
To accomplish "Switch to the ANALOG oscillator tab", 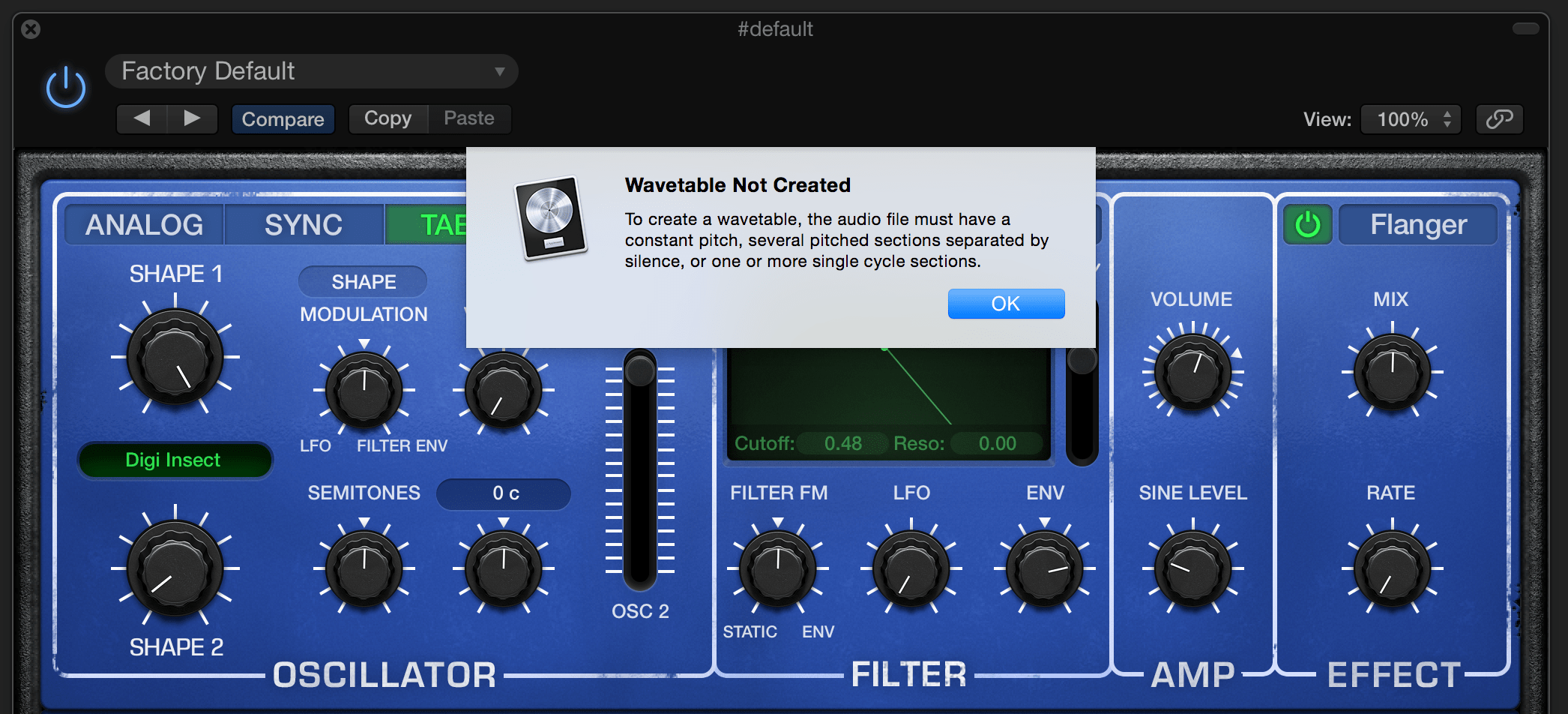I will (x=143, y=223).
